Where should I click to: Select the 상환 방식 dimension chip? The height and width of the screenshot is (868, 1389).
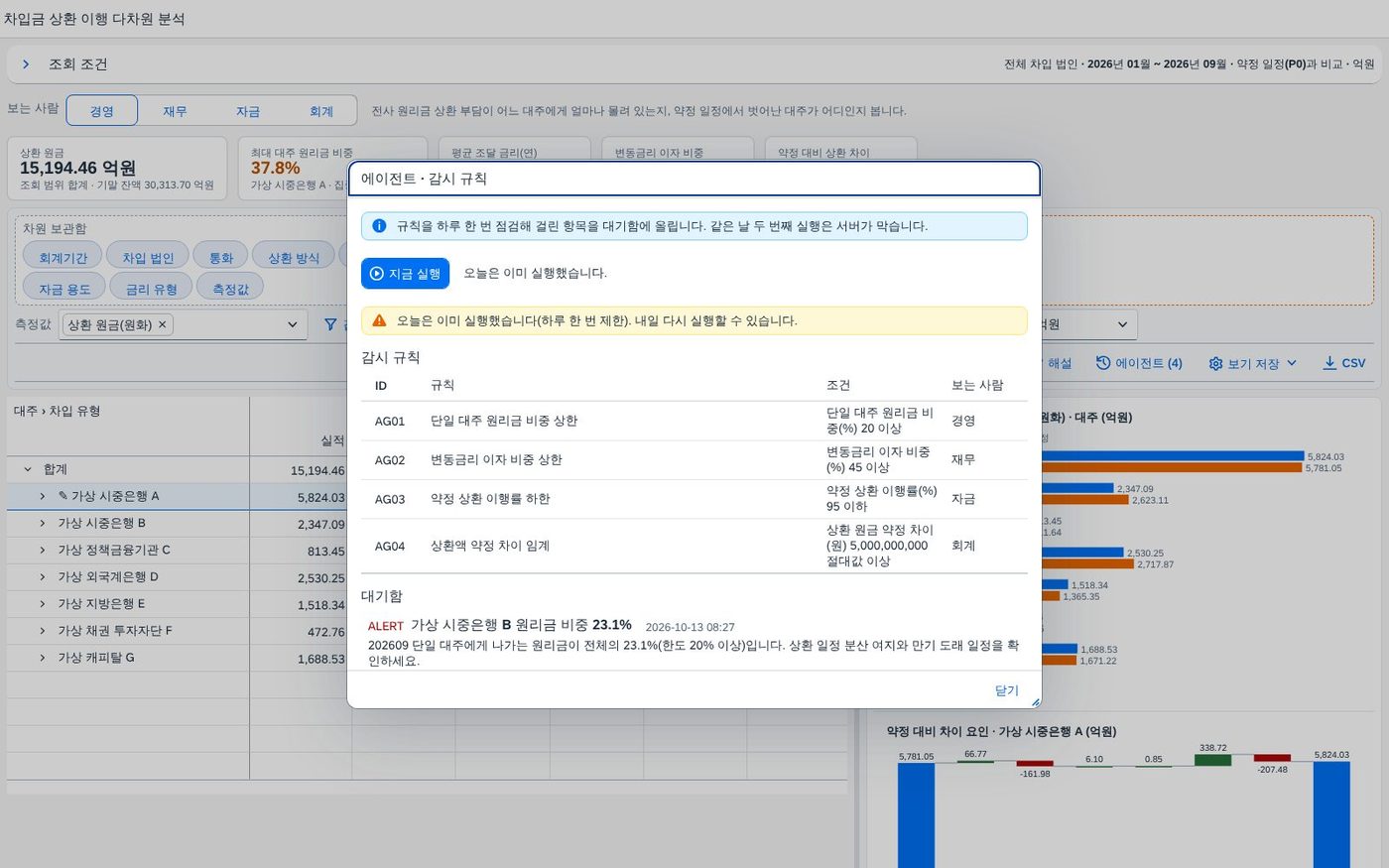click(x=294, y=257)
